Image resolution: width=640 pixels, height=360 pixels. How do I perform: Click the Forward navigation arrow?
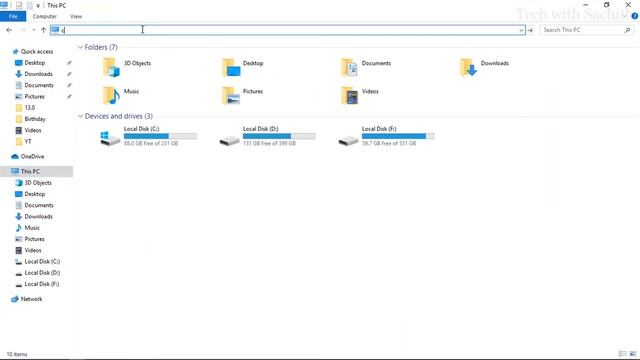pos(23,30)
